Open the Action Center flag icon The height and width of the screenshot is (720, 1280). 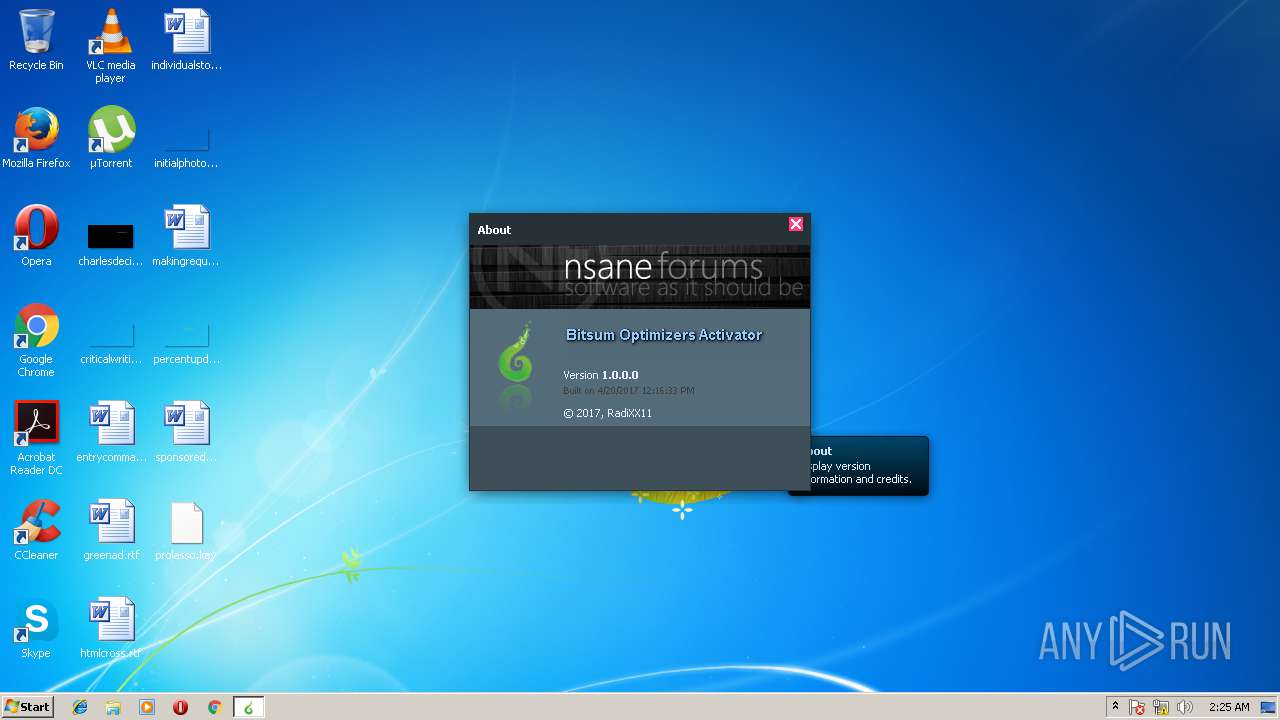click(x=1138, y=707)
